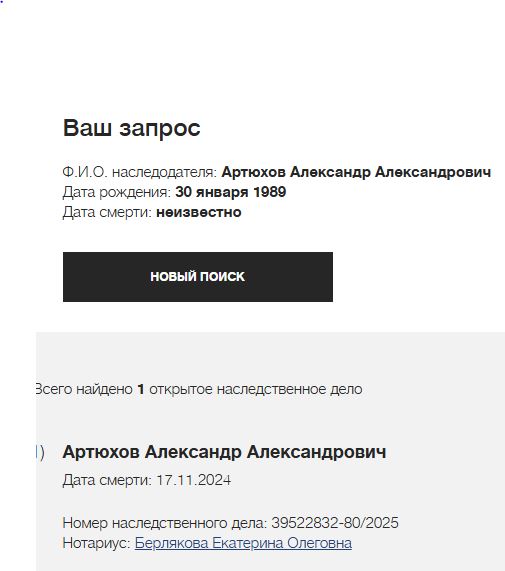Screen dimensions: 505x571
Task: Click result heading Артюхов Александр Александрович
Action: click(224, 452)
